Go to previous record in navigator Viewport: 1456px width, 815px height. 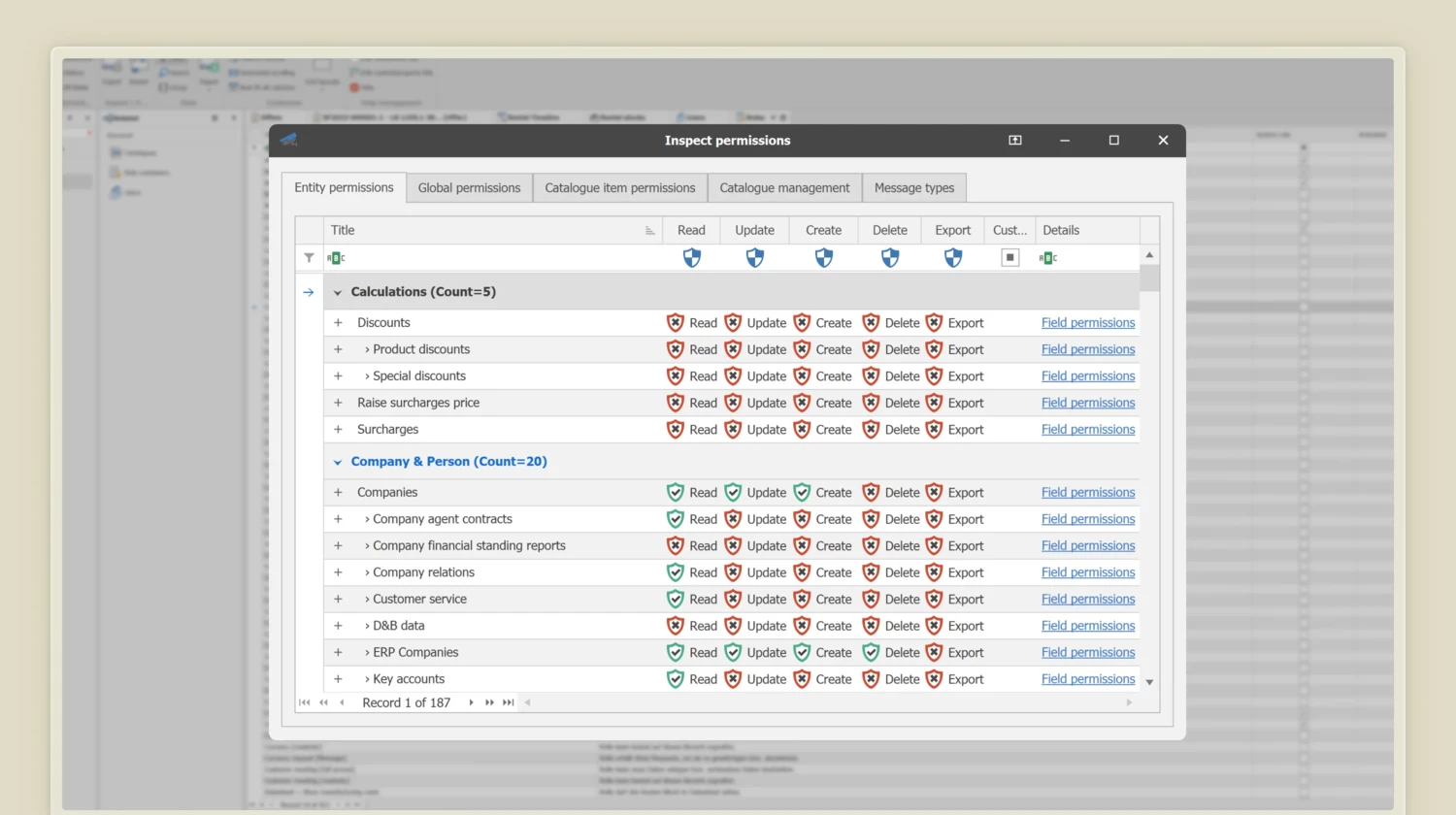pyautogui.click(x=342, y=702)
